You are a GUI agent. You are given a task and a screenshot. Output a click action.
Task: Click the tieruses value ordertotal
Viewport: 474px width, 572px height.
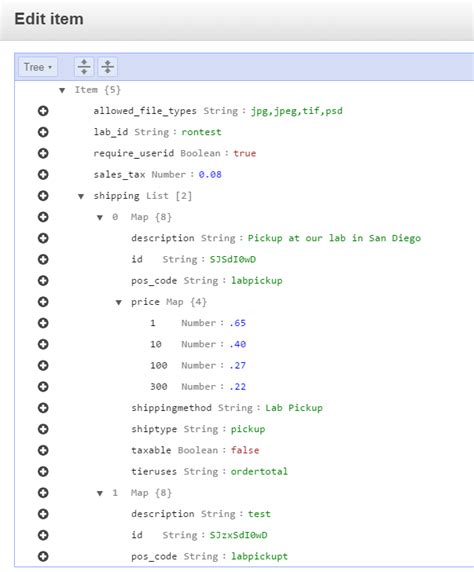tap(259, 472)
